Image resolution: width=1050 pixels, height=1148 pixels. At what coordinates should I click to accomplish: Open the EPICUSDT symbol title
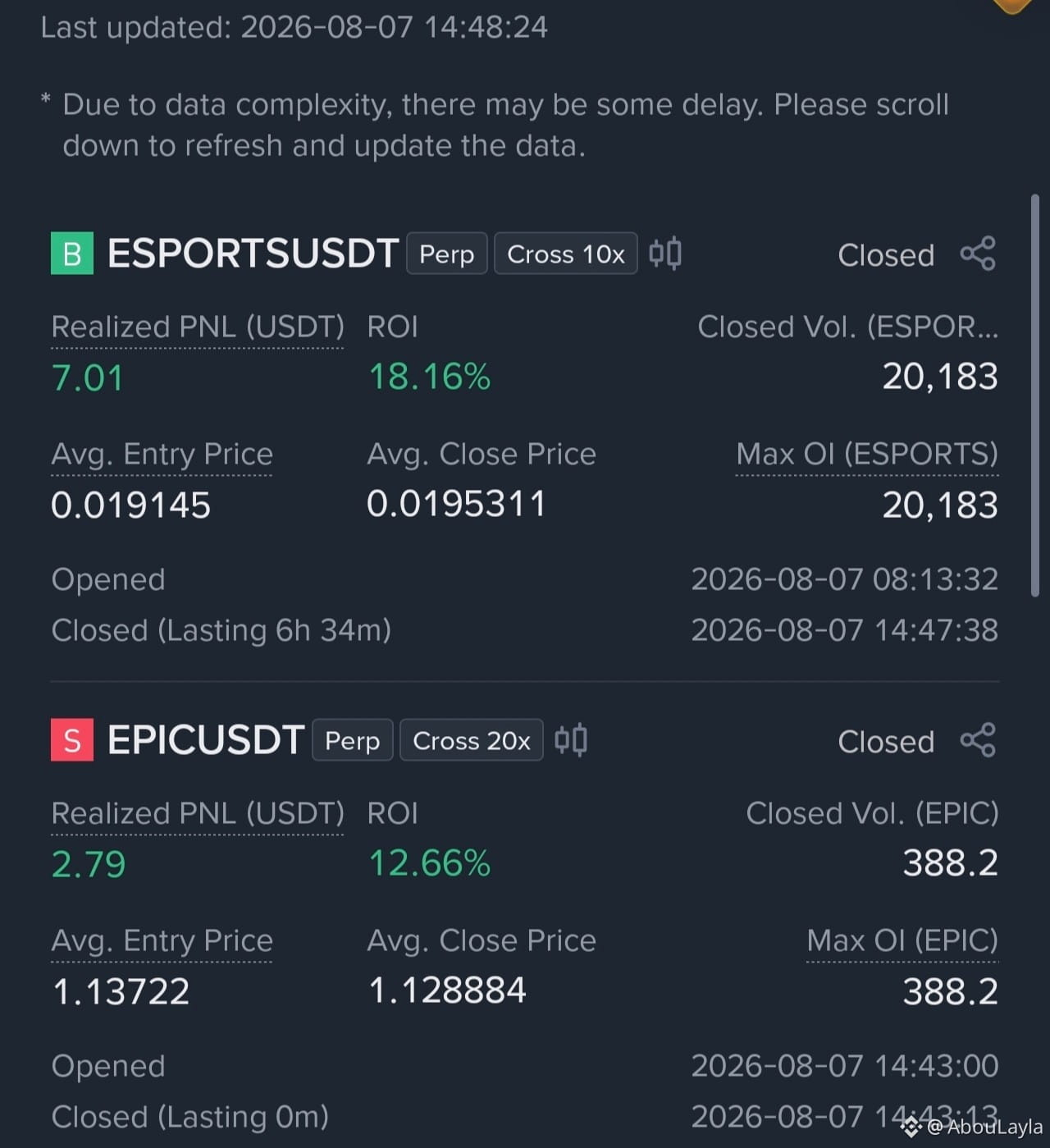[206, 740]
